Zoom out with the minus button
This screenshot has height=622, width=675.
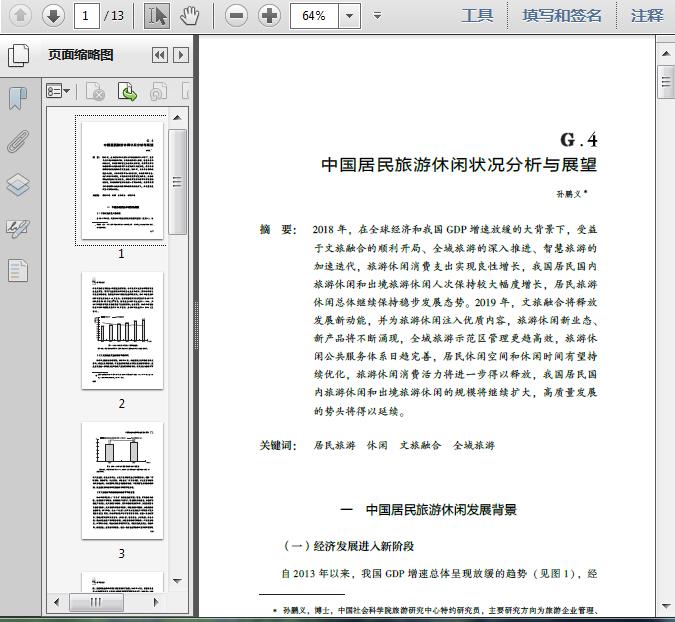pyautogui.click(x=236, y=16)
